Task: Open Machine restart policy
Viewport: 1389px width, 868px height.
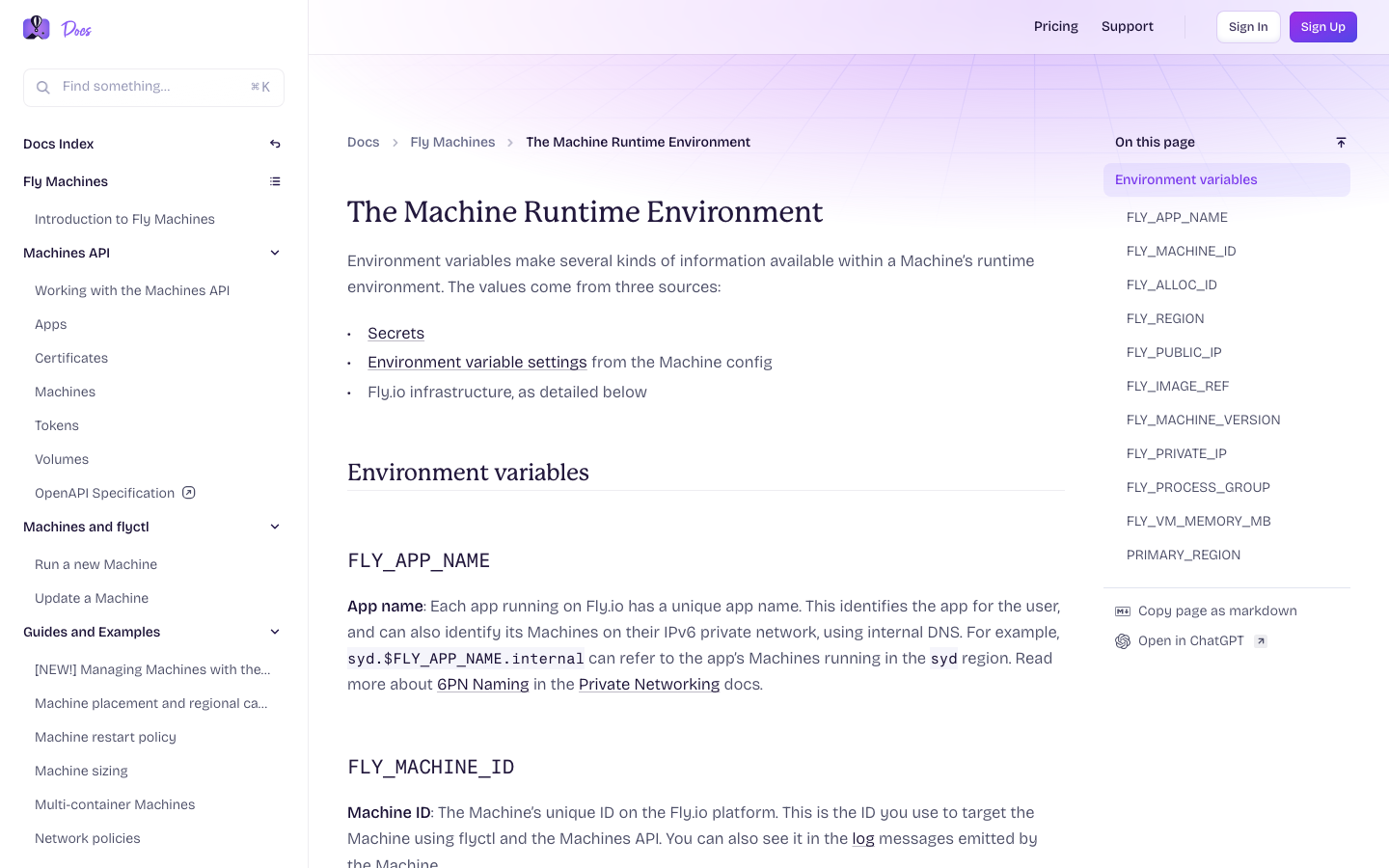Action: 105,737
